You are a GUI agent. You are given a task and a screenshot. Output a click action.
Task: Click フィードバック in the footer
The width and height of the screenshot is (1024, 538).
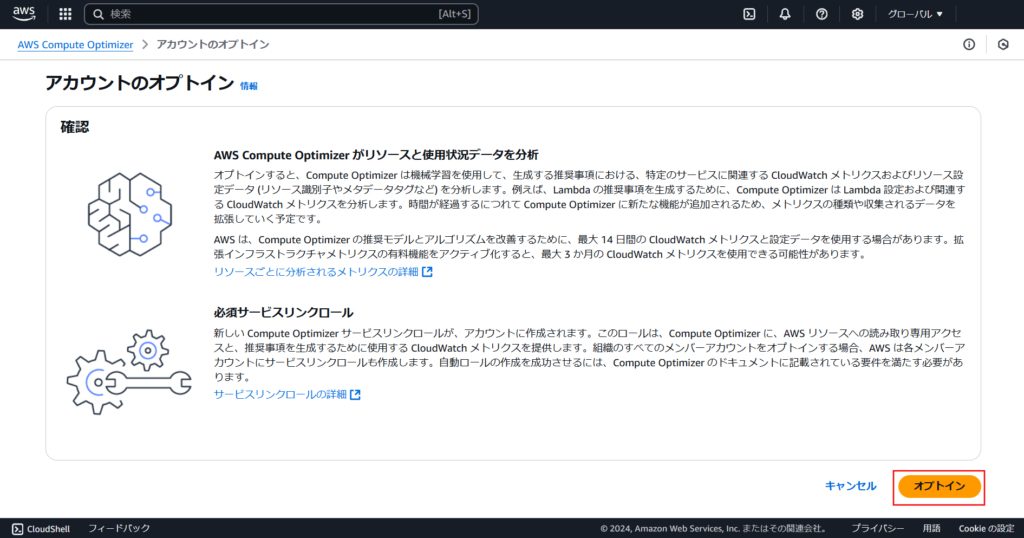point(119,528)
